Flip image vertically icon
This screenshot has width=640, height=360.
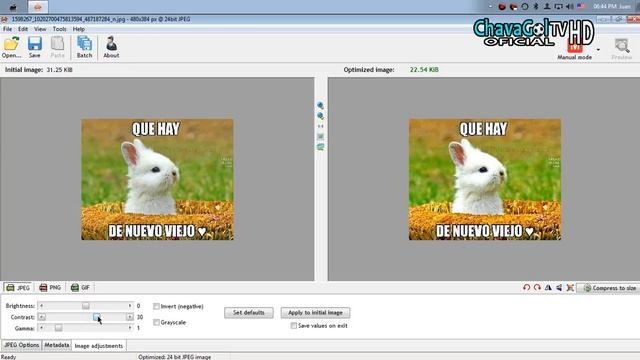click(559, 288)
